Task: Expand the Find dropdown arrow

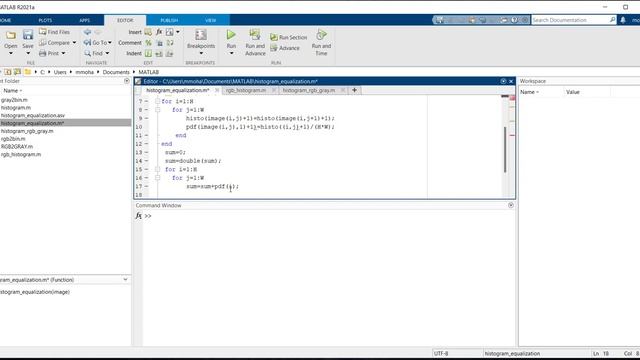Action: click(x=107, y=53)
